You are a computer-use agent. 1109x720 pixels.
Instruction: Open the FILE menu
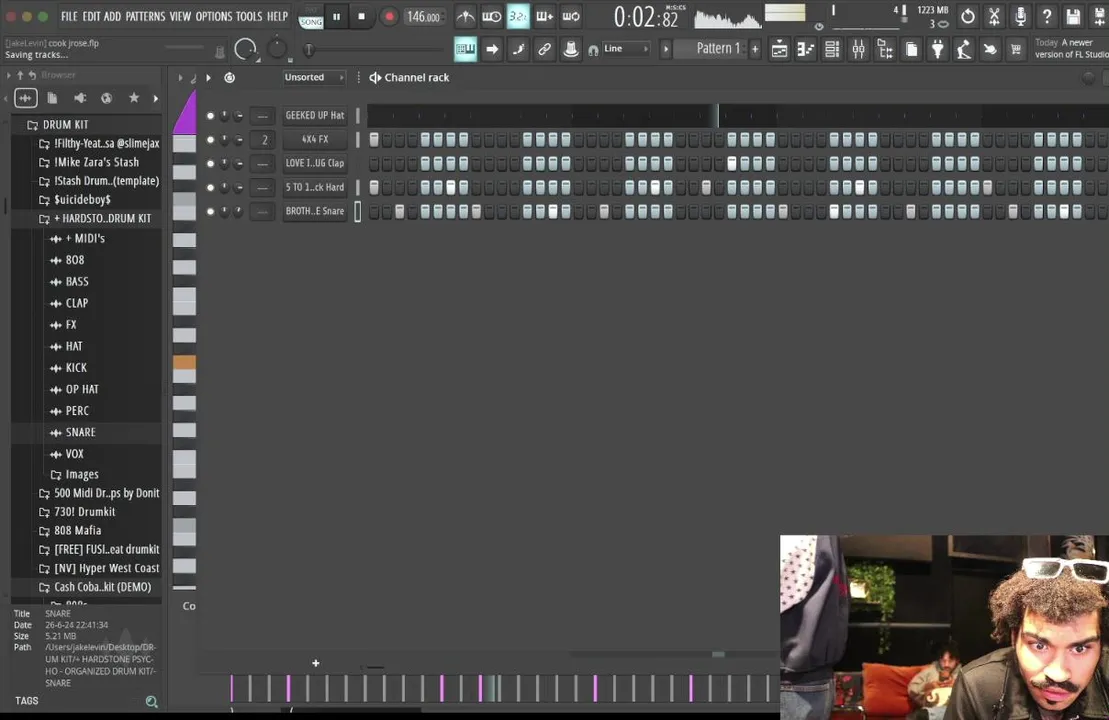click(x=69, y=16)
